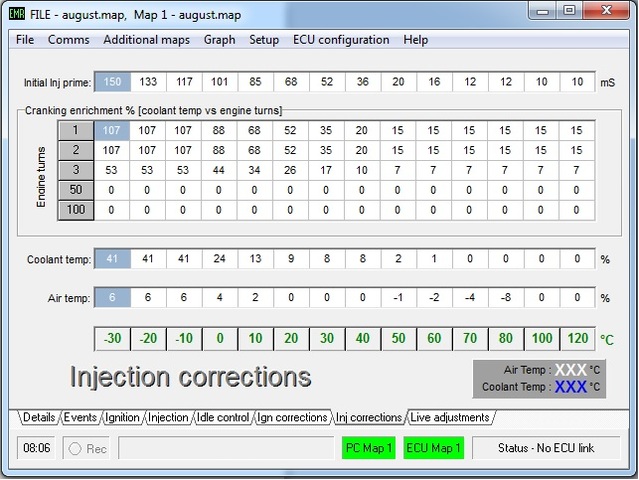Screen dimensions: 639x480
Task: Open the Comms menu
Action: (69, 40)
